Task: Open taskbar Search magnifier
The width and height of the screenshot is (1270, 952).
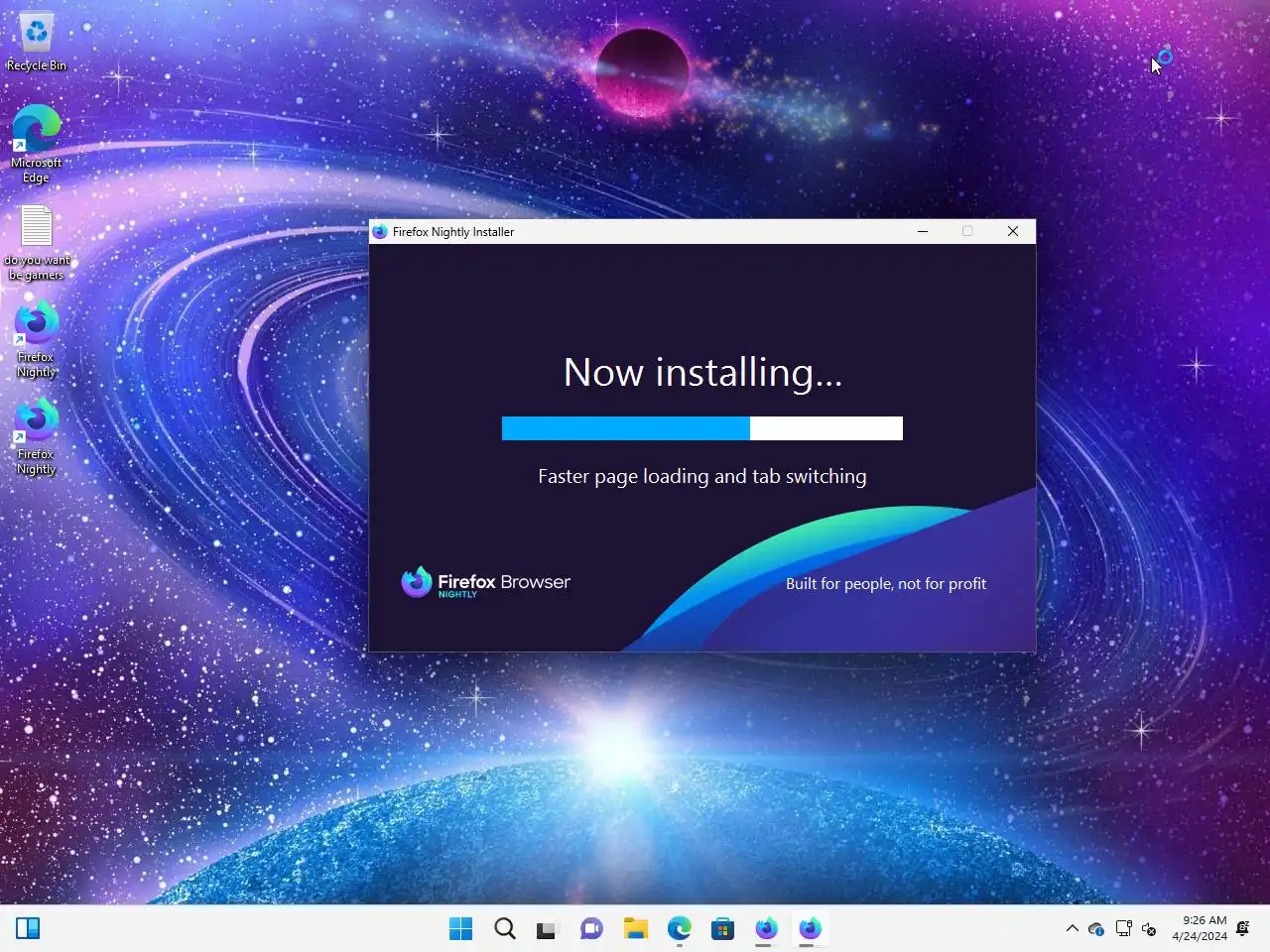Action: pos(505,928)
